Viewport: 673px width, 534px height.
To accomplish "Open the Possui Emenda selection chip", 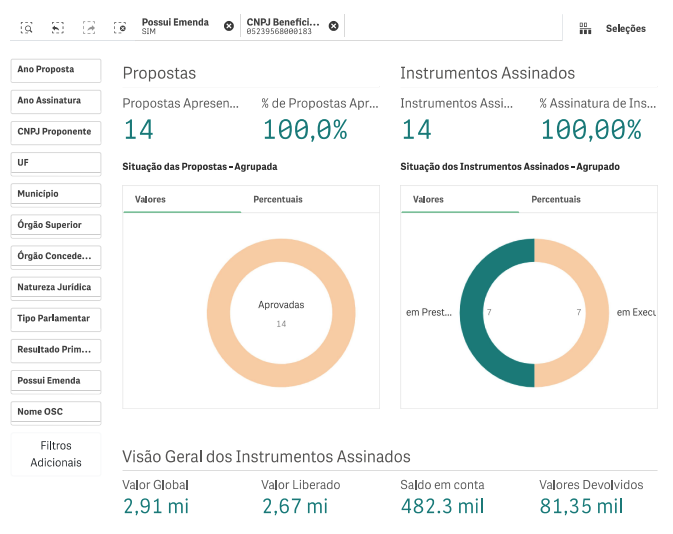I will coord(176,26).
